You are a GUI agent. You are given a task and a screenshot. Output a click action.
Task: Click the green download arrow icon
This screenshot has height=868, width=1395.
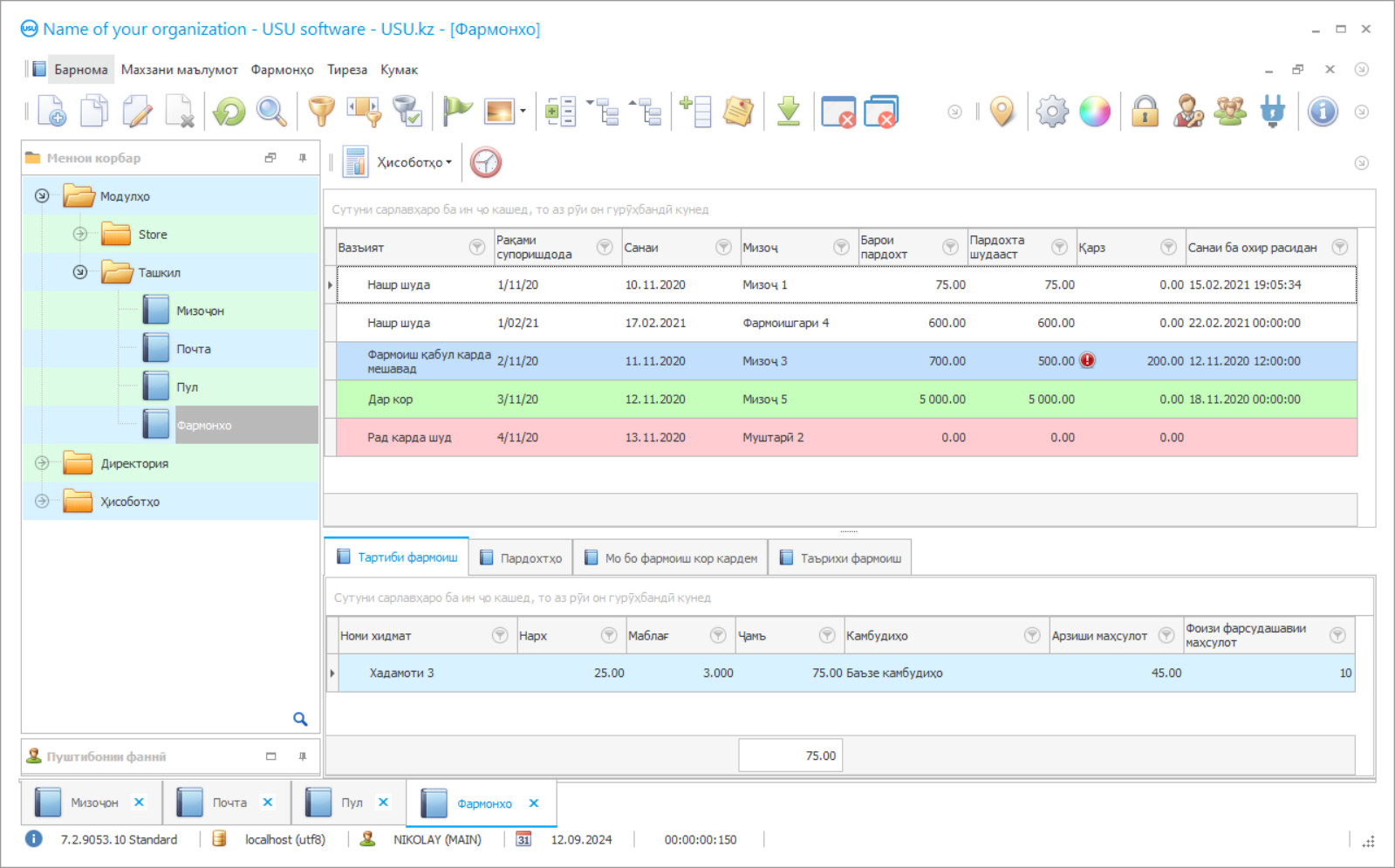[x=789, y=112]
